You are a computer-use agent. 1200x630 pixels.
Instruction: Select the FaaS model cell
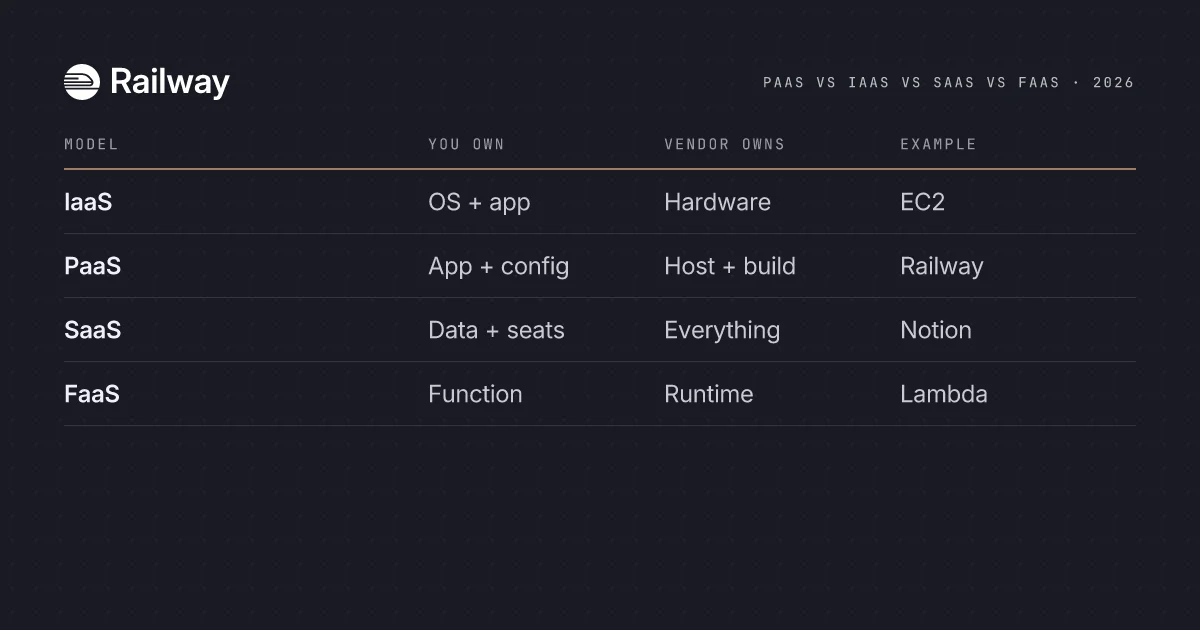(x=92, y=394)
